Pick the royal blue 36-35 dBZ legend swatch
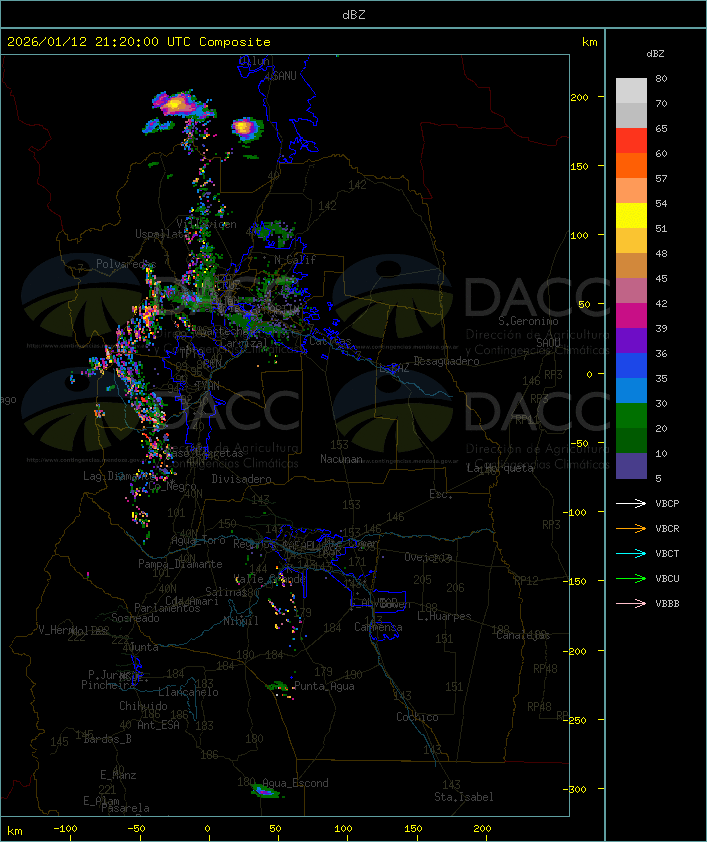The height and width of the screenshot is (842, 707). click(631, 365)
